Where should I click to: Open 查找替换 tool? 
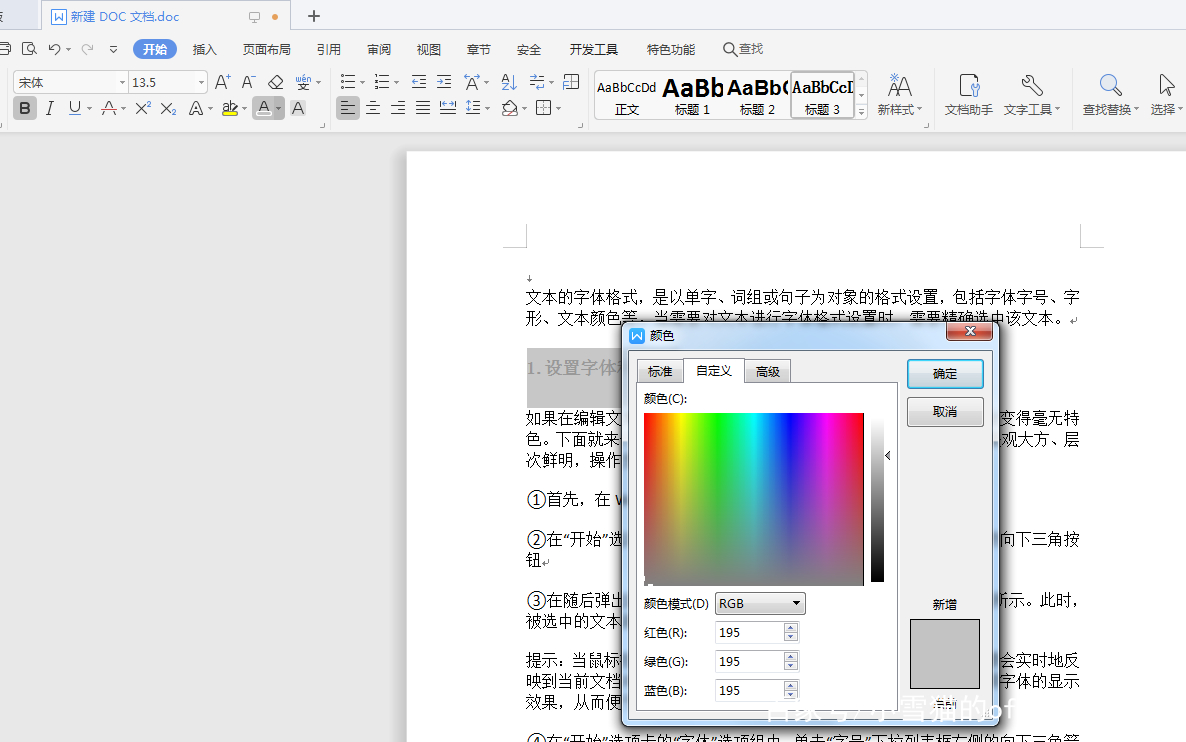pyautogui.click(x=1110, y=95)
